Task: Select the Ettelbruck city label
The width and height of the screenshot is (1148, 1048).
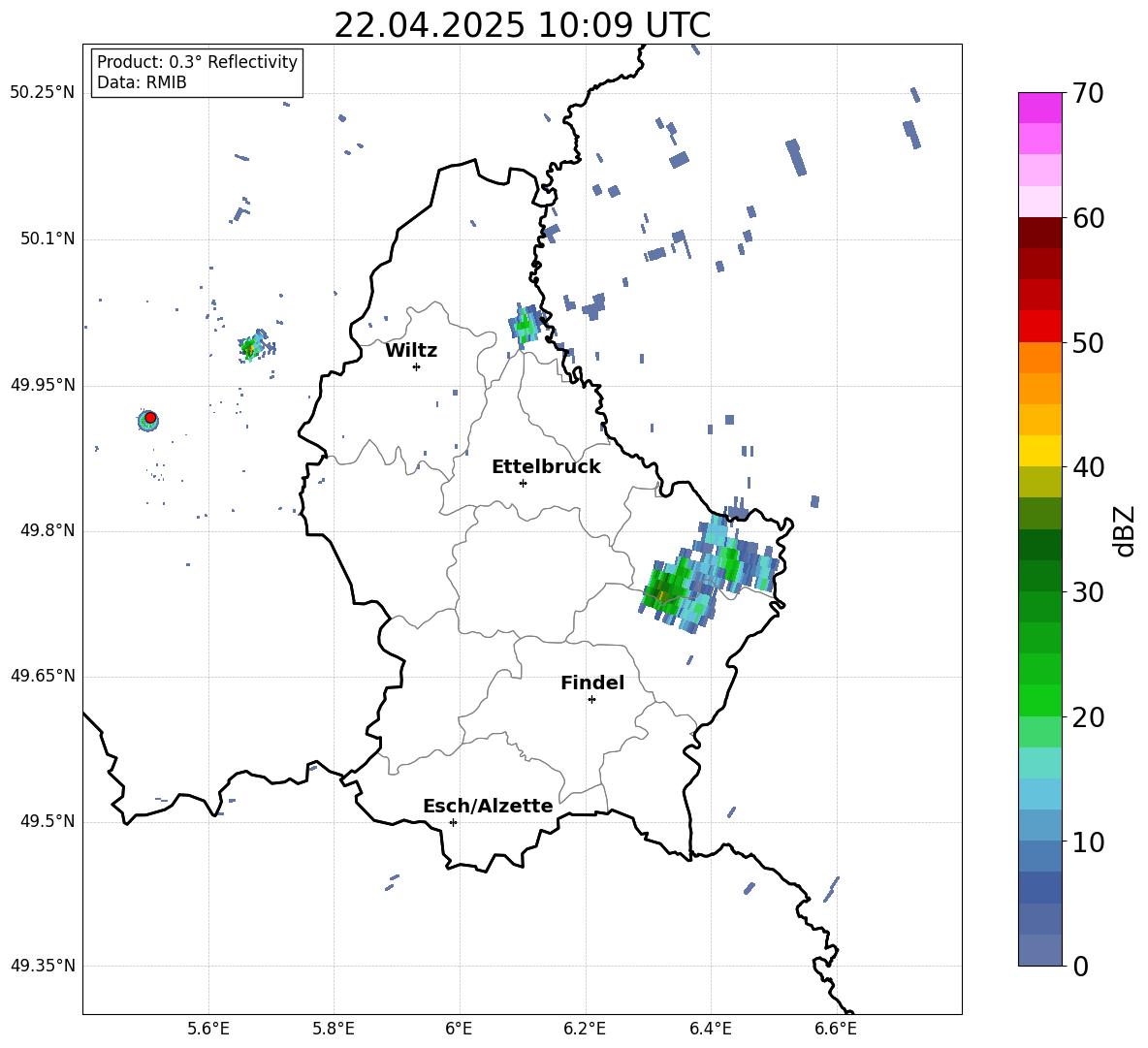Action: tap(546, 467)
